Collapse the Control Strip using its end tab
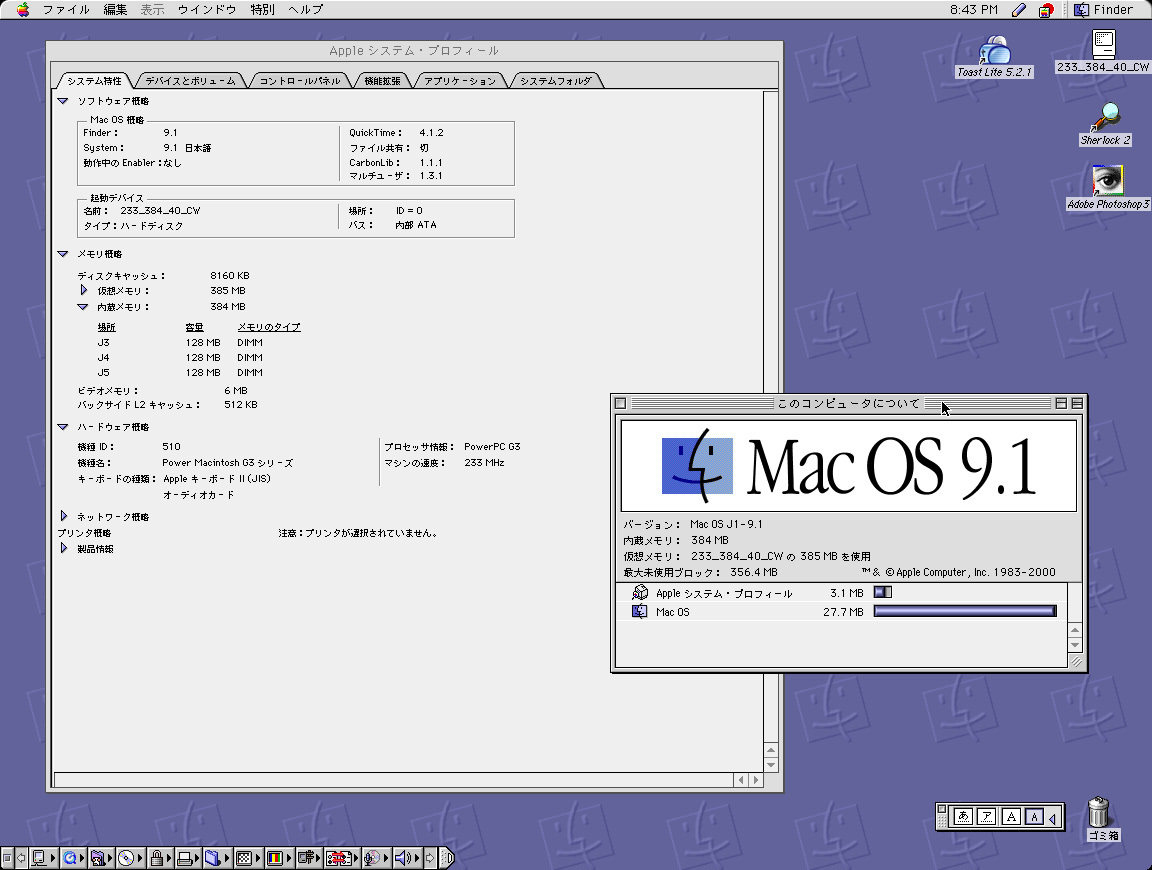1152x870 pixels. tap(447, 858)
